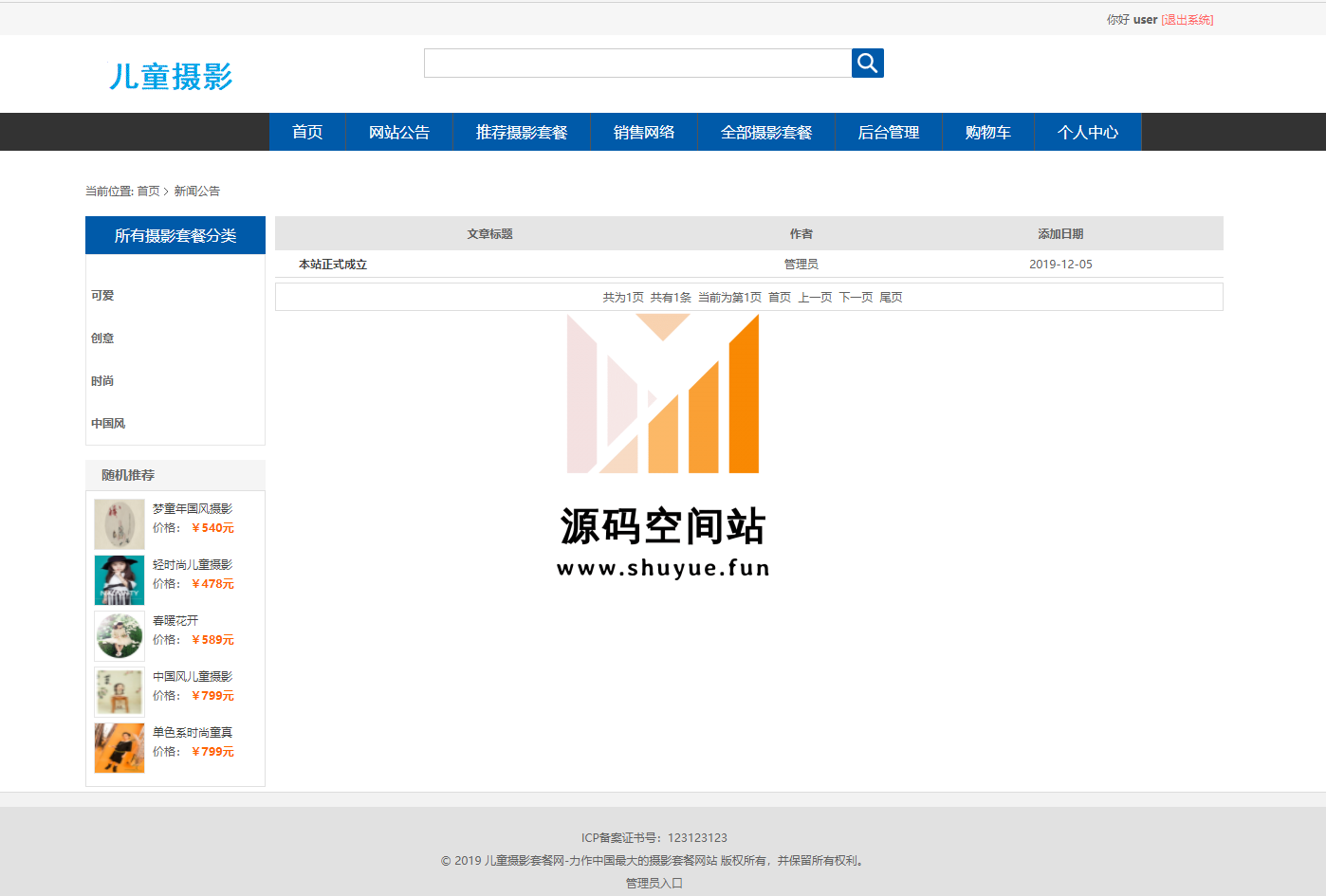Select the 销售网络 navigation item
This screenshot has height=896, width=1326.
tap(644, 132)
